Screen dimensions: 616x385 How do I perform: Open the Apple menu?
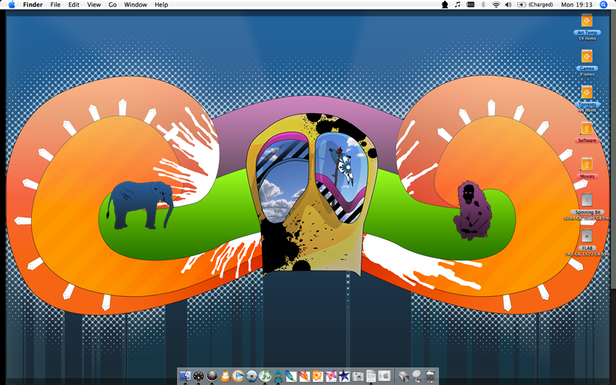[x=12, y=5]
